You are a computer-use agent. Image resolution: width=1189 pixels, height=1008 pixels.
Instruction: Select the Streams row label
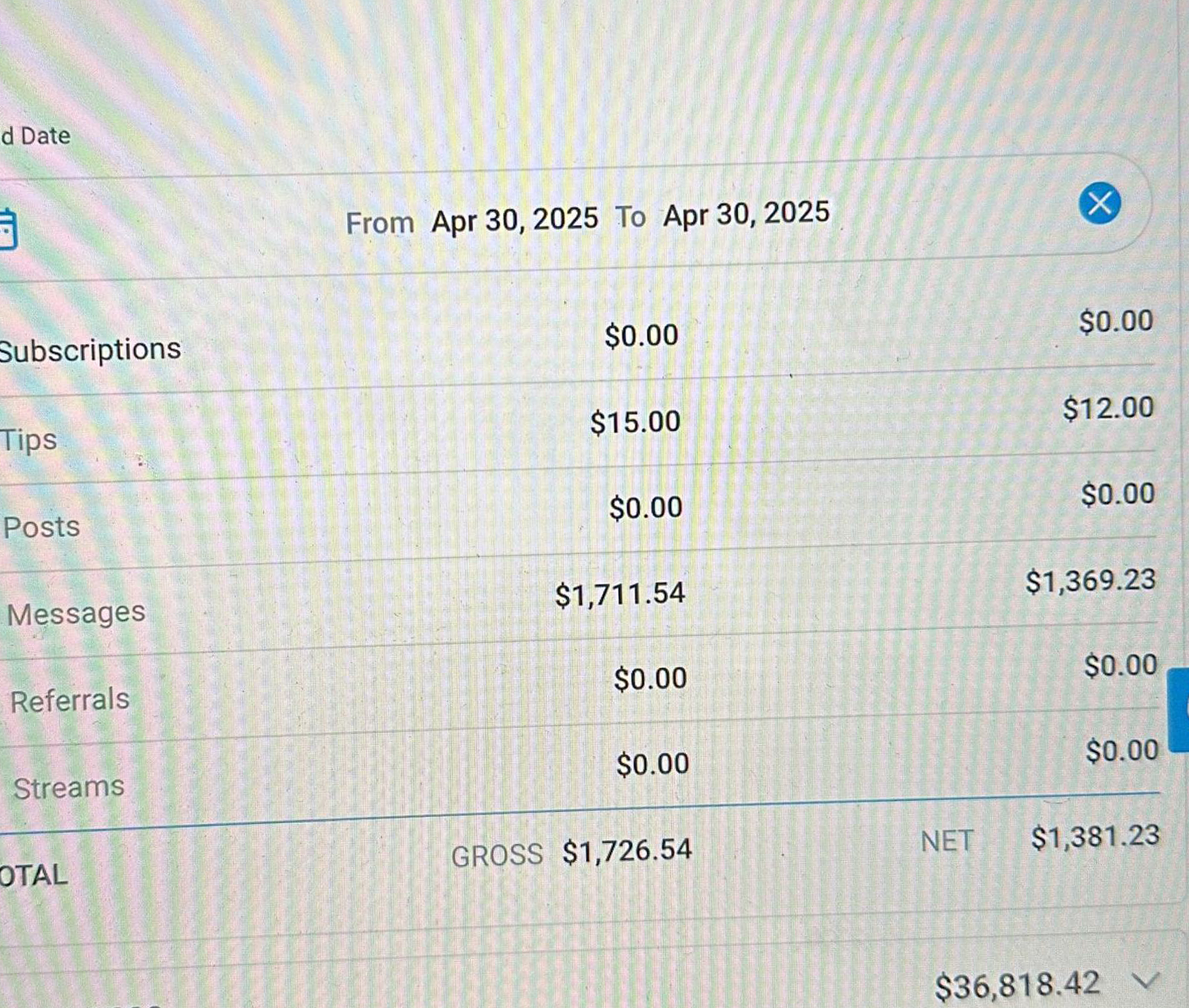pos(68,787)
